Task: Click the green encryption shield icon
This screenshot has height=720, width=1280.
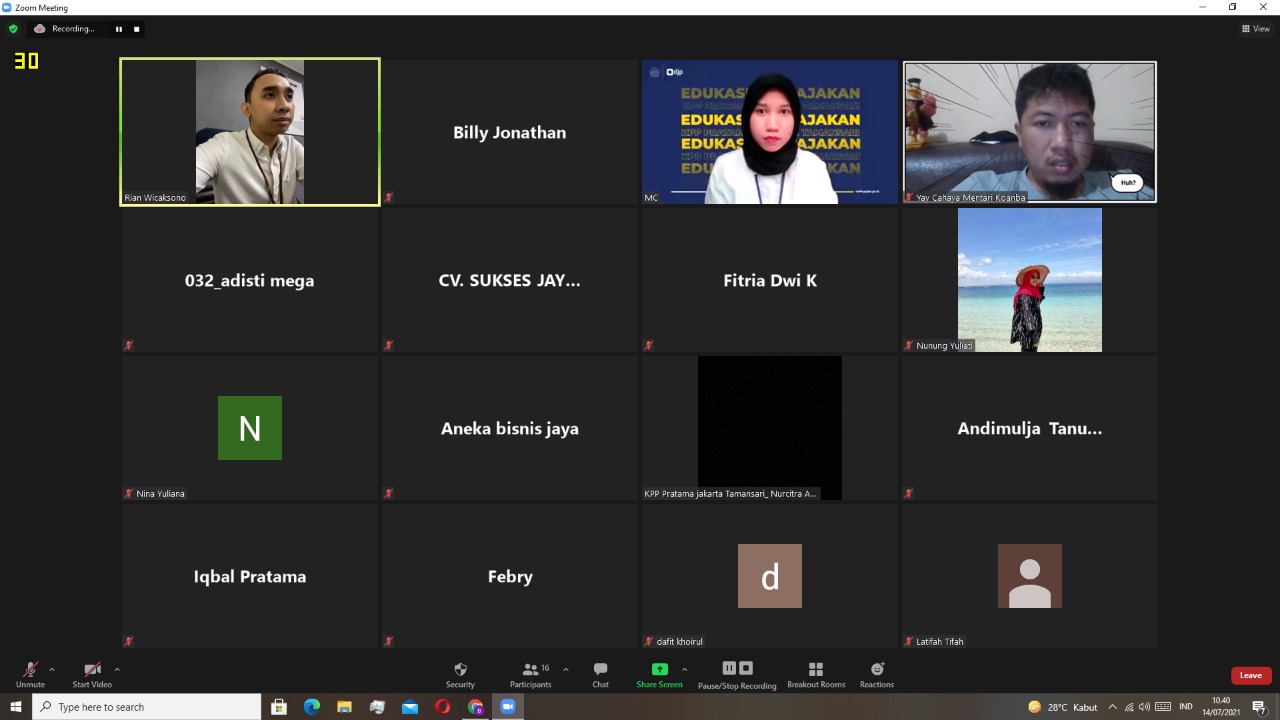Action: tap(13, 29)
